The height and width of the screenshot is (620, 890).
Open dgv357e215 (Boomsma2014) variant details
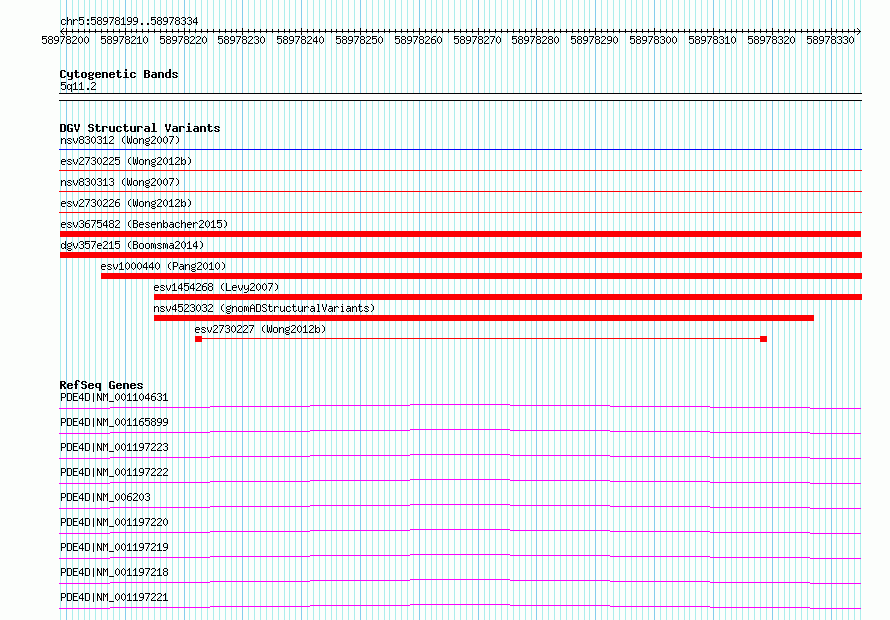point(132,245)
